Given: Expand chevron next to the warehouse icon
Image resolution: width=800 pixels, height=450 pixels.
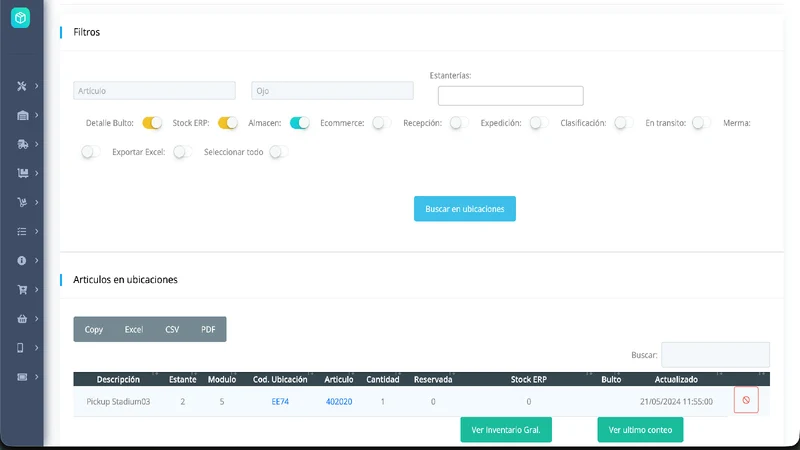Looking at the screenshot, I should [37, 115].
